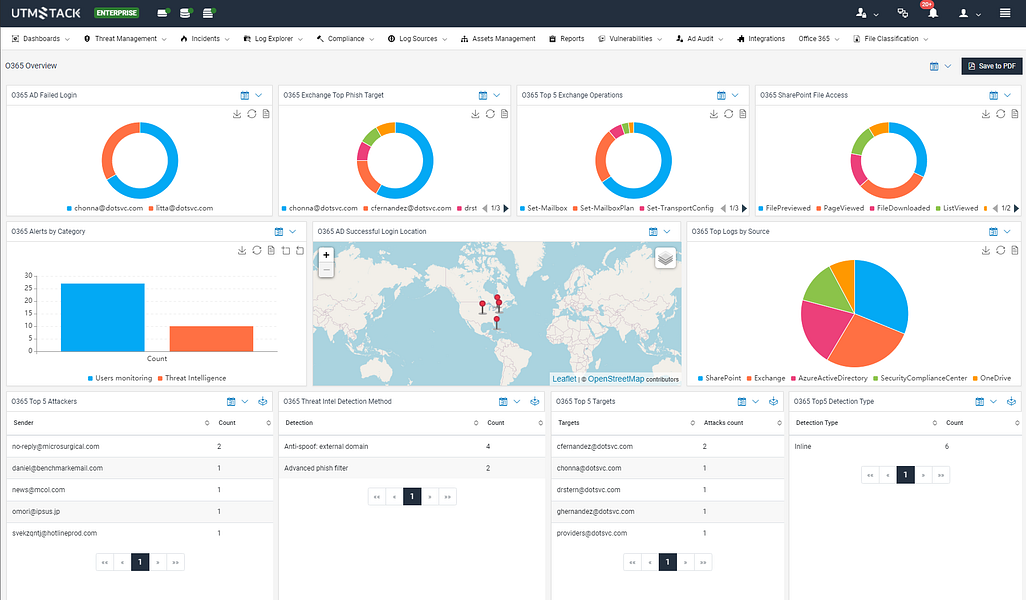Download the Exchange Top Phish Target chart
This screenshot has height=600, width=1026.
click(x=475, y=114)
